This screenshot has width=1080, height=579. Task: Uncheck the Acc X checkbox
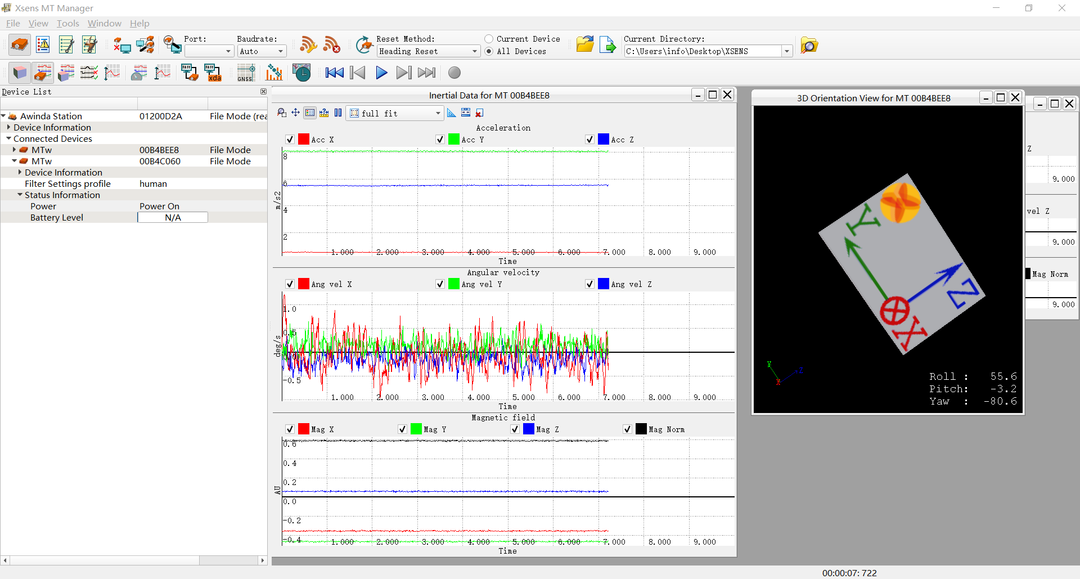(290, 140)
